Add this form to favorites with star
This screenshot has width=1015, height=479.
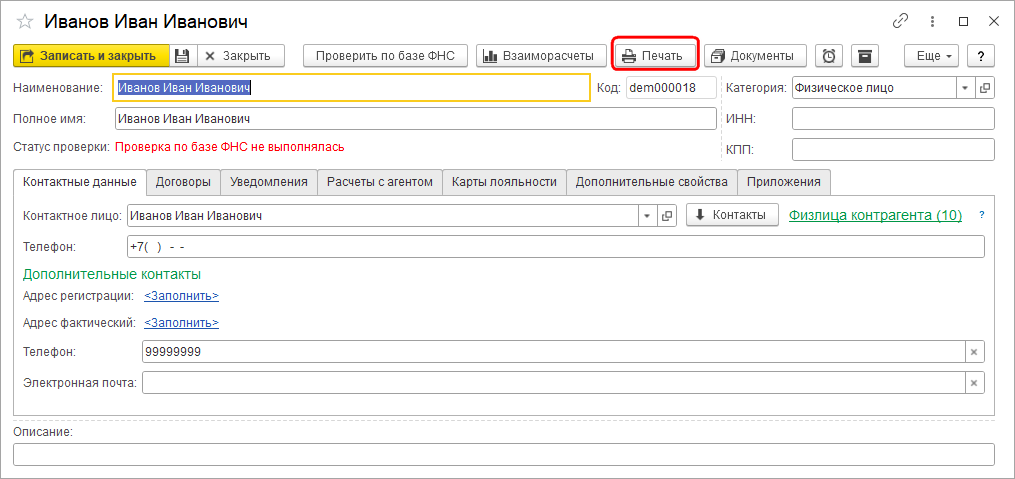[25, 21]
